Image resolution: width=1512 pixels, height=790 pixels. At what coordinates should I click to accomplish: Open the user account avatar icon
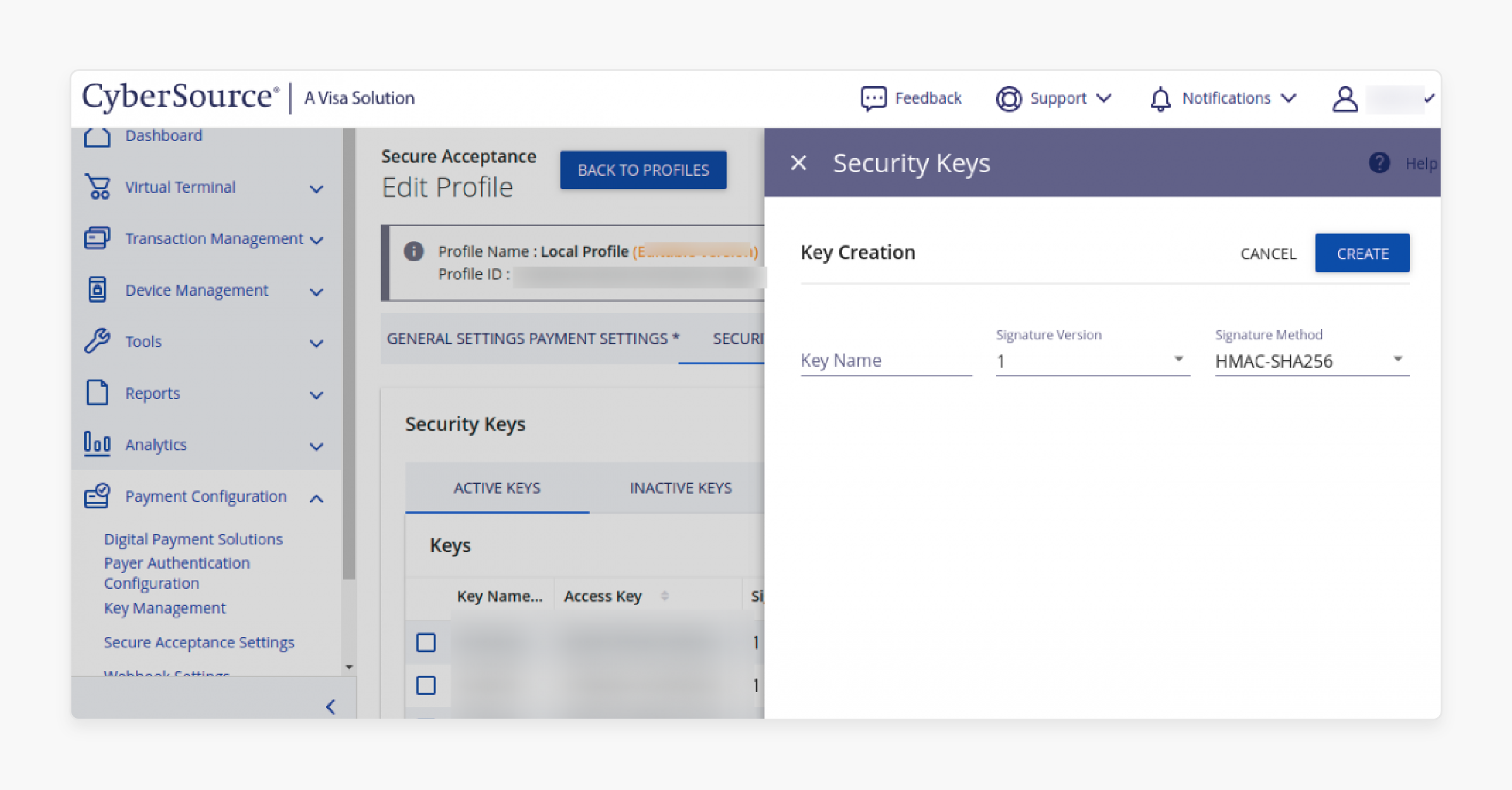[x=1345, y=99]
